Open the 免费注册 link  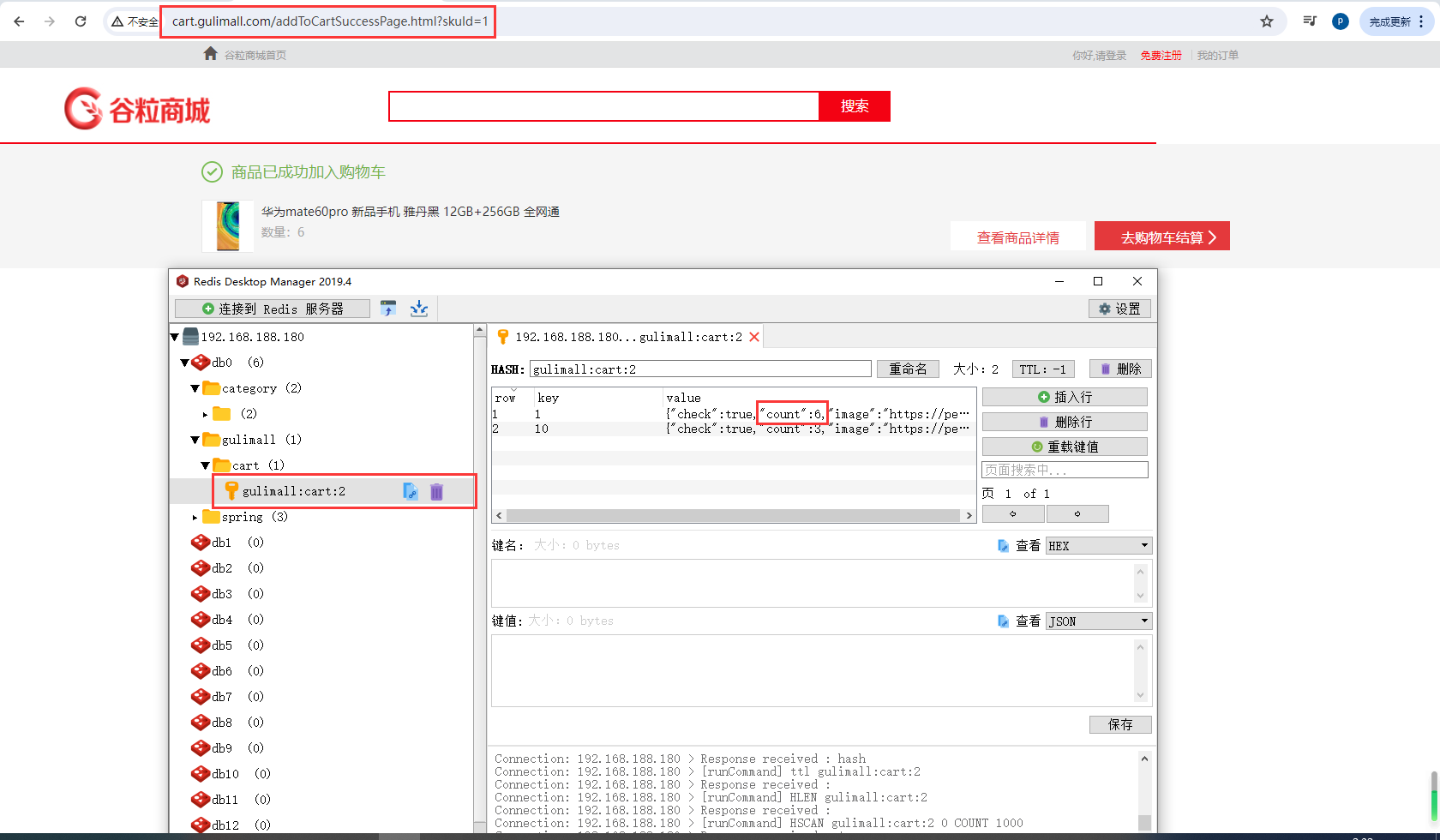pyautogui.click(x=1161, y=55)
